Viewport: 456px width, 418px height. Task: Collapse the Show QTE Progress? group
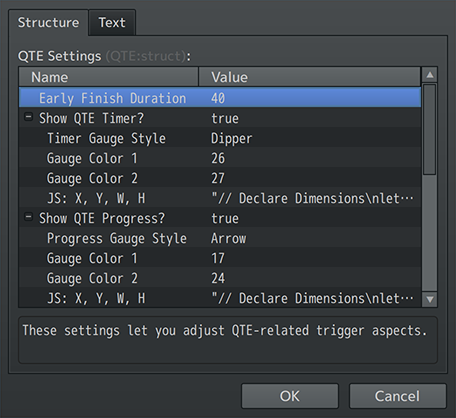[x=29, y=217]
